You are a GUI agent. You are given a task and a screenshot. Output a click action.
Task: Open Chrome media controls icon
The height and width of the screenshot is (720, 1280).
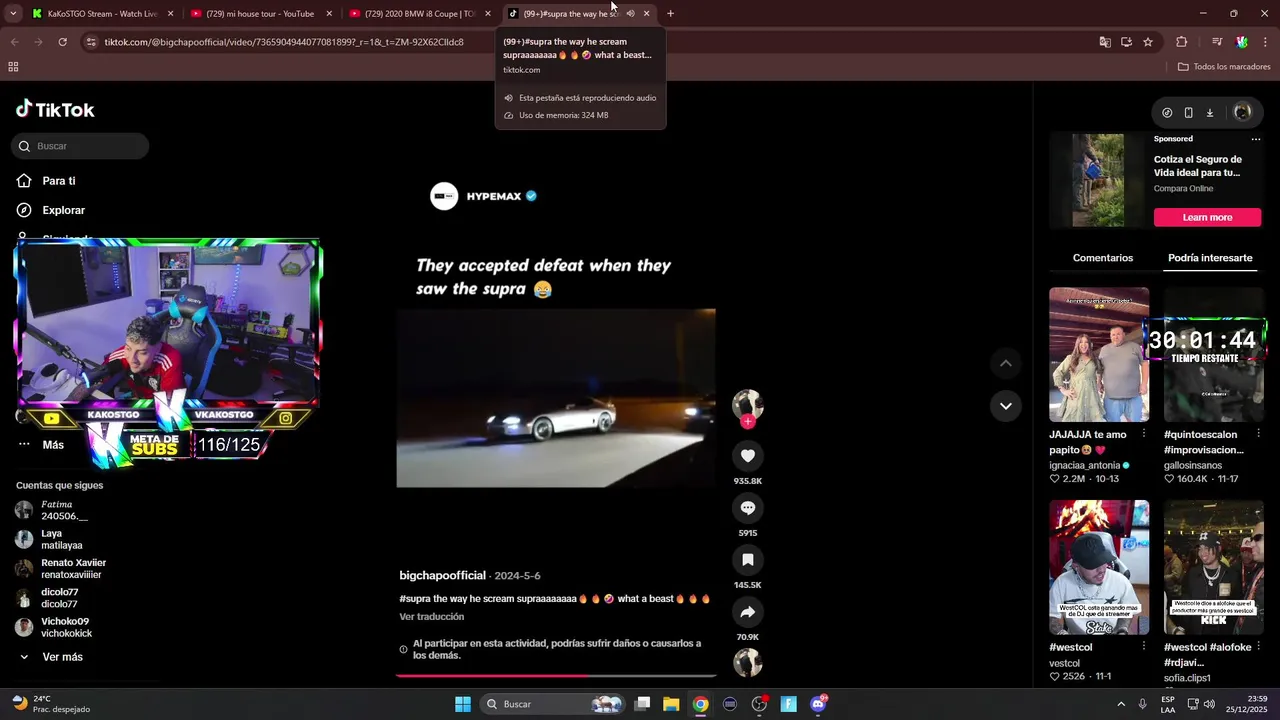[x=1217, y=42]
